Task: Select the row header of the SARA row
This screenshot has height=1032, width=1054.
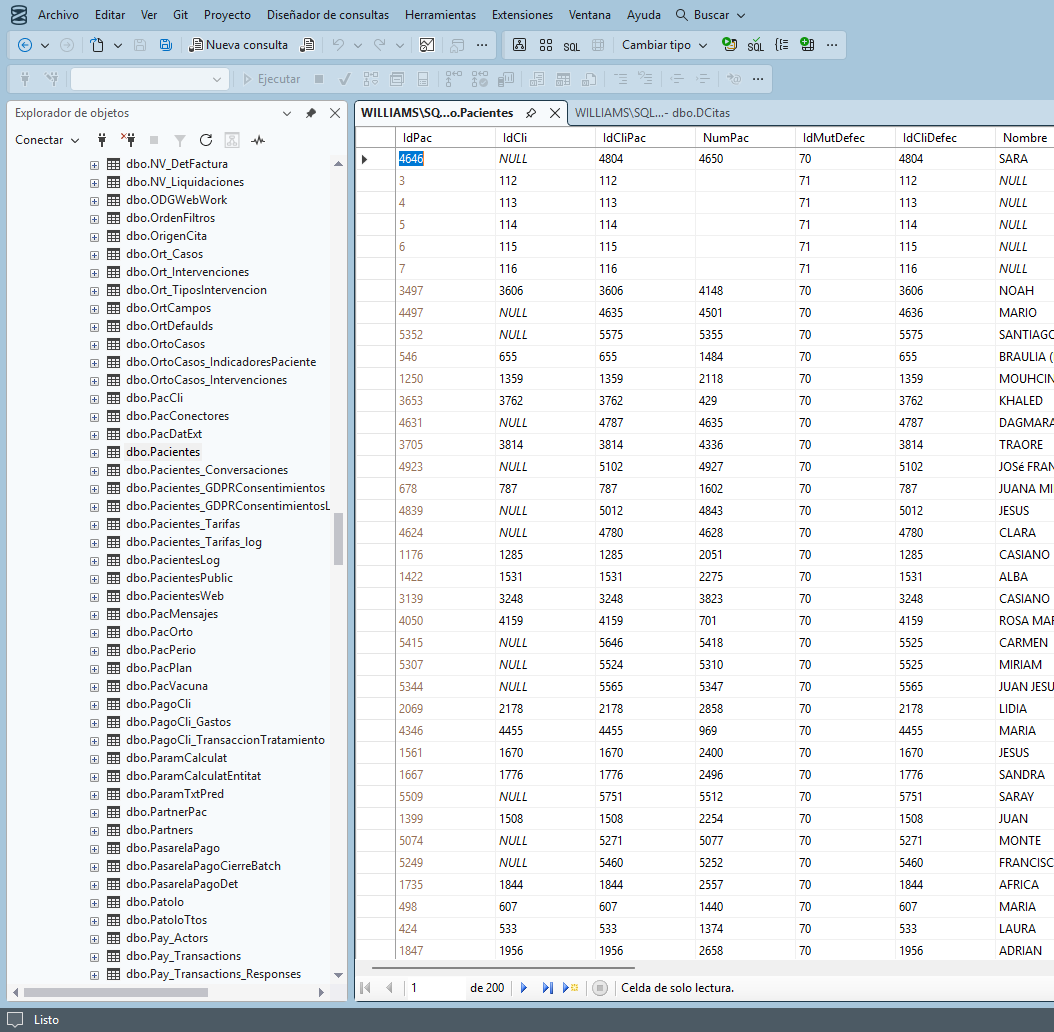Action: (x=375, y=159)
